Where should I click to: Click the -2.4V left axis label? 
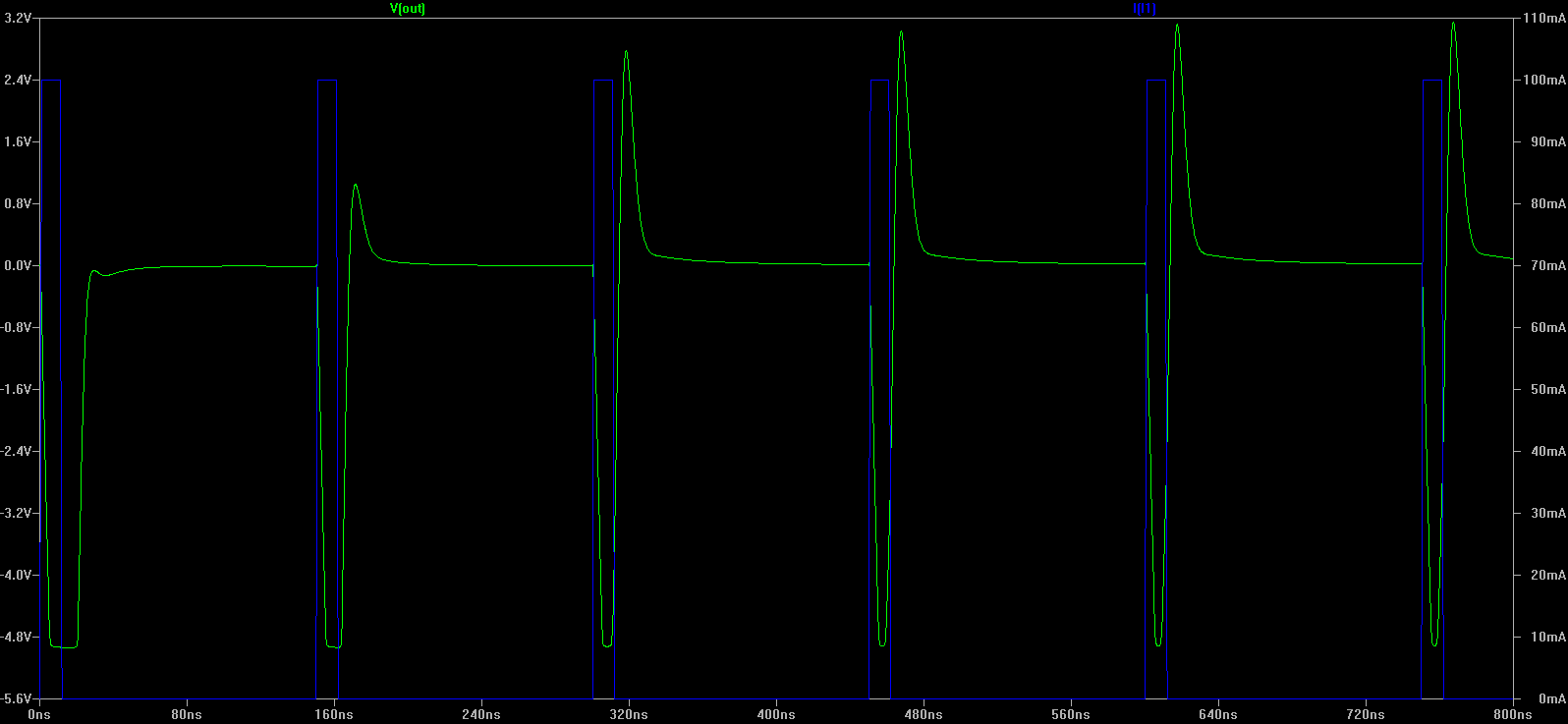pos(16,451)
